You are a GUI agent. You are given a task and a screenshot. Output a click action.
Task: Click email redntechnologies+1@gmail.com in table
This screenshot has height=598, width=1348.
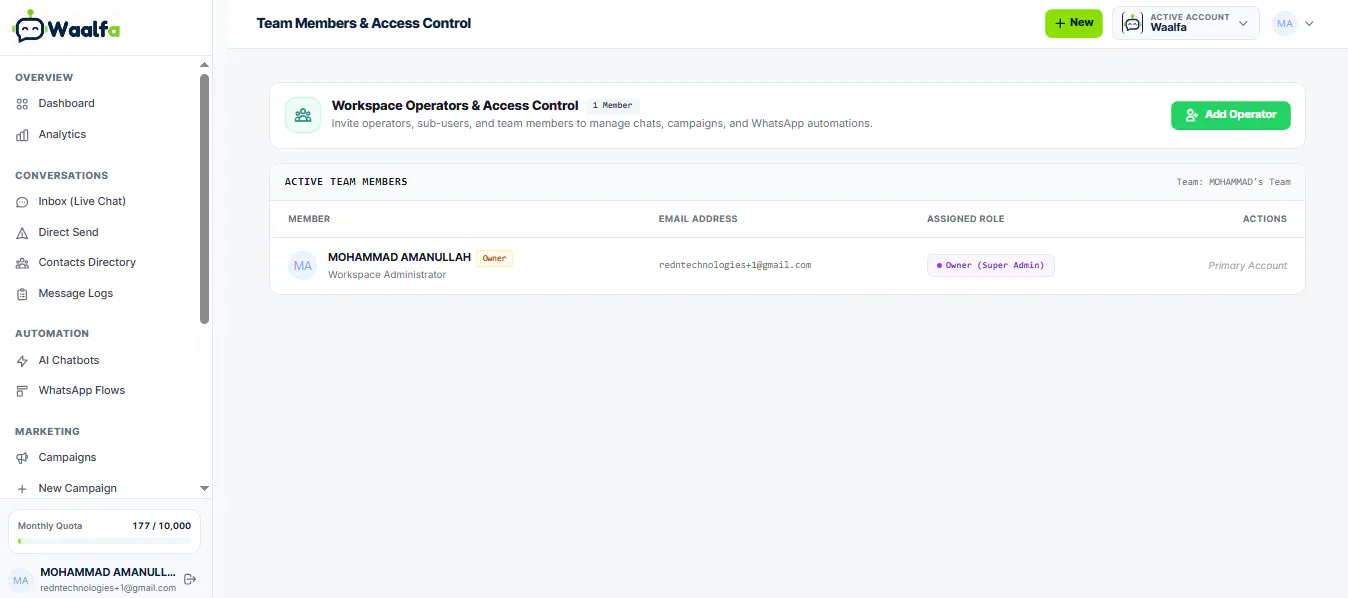[735, 266]
